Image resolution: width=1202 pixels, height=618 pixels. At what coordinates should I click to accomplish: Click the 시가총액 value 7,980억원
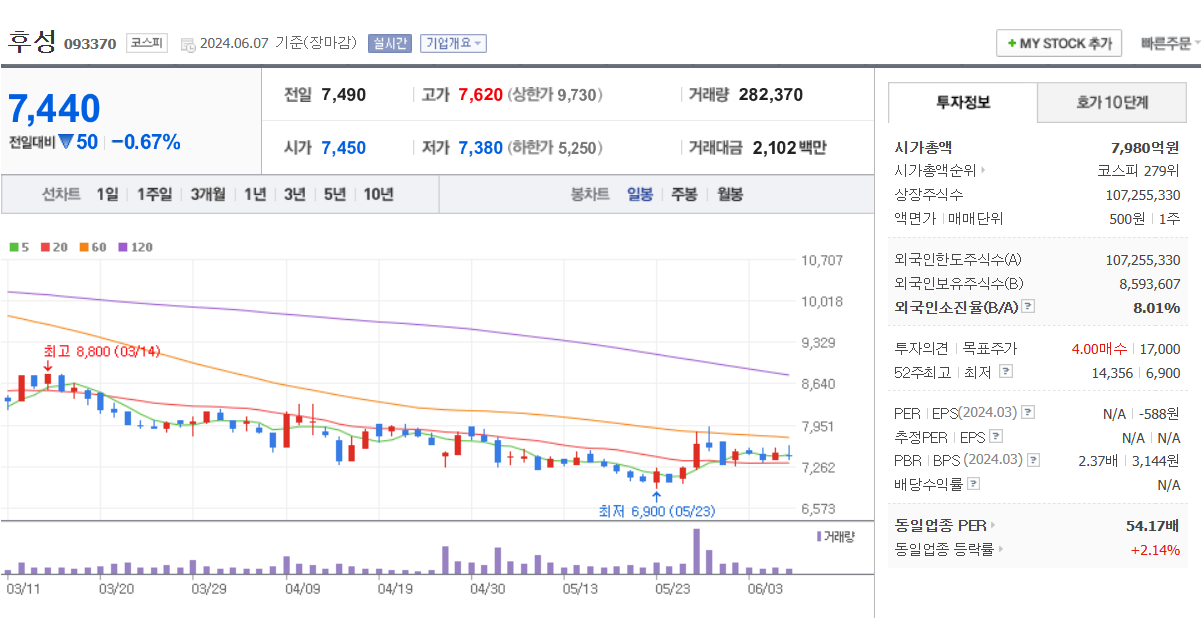pos(1145,147)
